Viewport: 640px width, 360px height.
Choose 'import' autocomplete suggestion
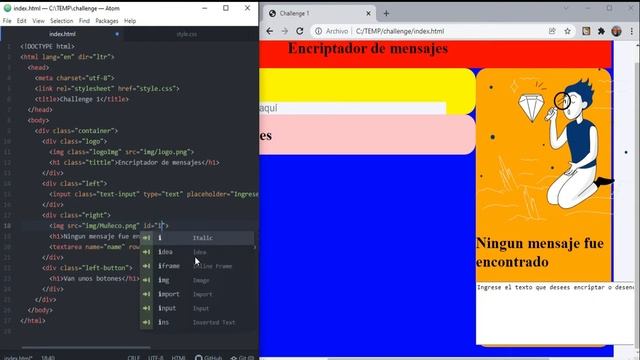[x=198, y=294]
